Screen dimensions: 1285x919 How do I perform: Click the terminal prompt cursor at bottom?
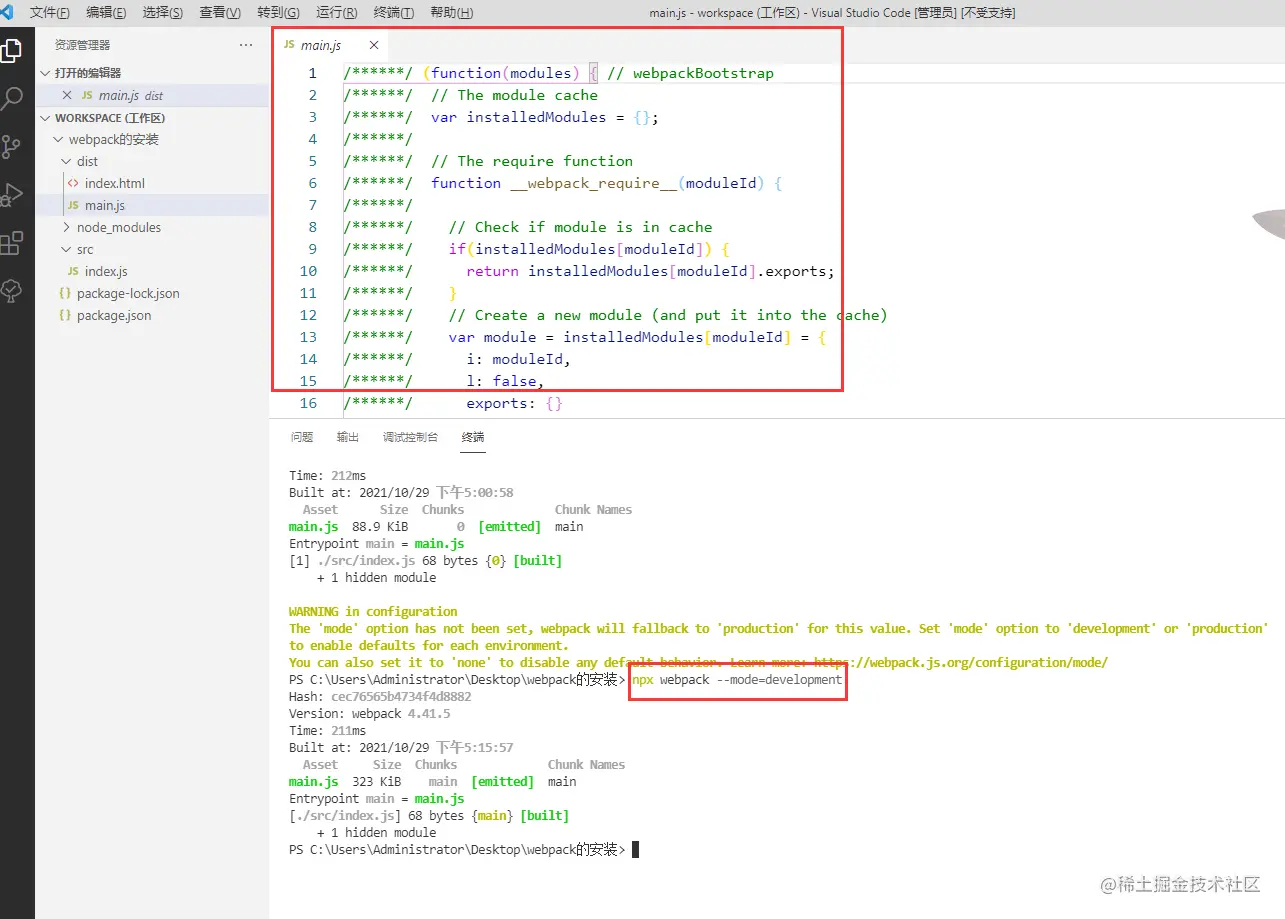tap(635, 849)
